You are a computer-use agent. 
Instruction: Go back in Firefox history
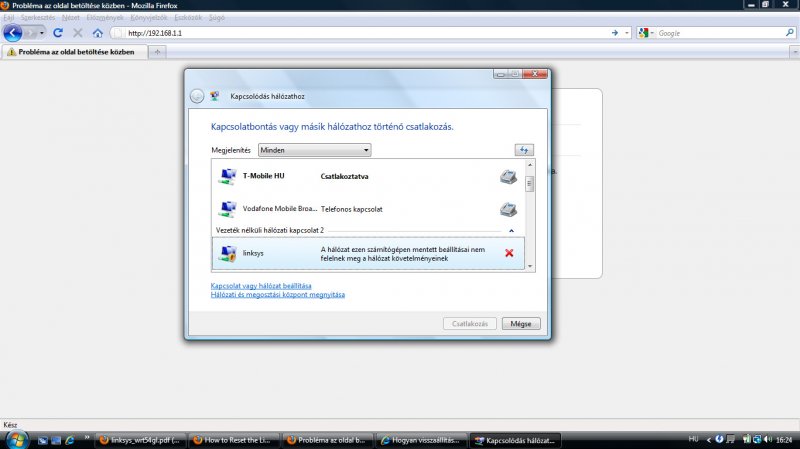(x=13, y=33)
